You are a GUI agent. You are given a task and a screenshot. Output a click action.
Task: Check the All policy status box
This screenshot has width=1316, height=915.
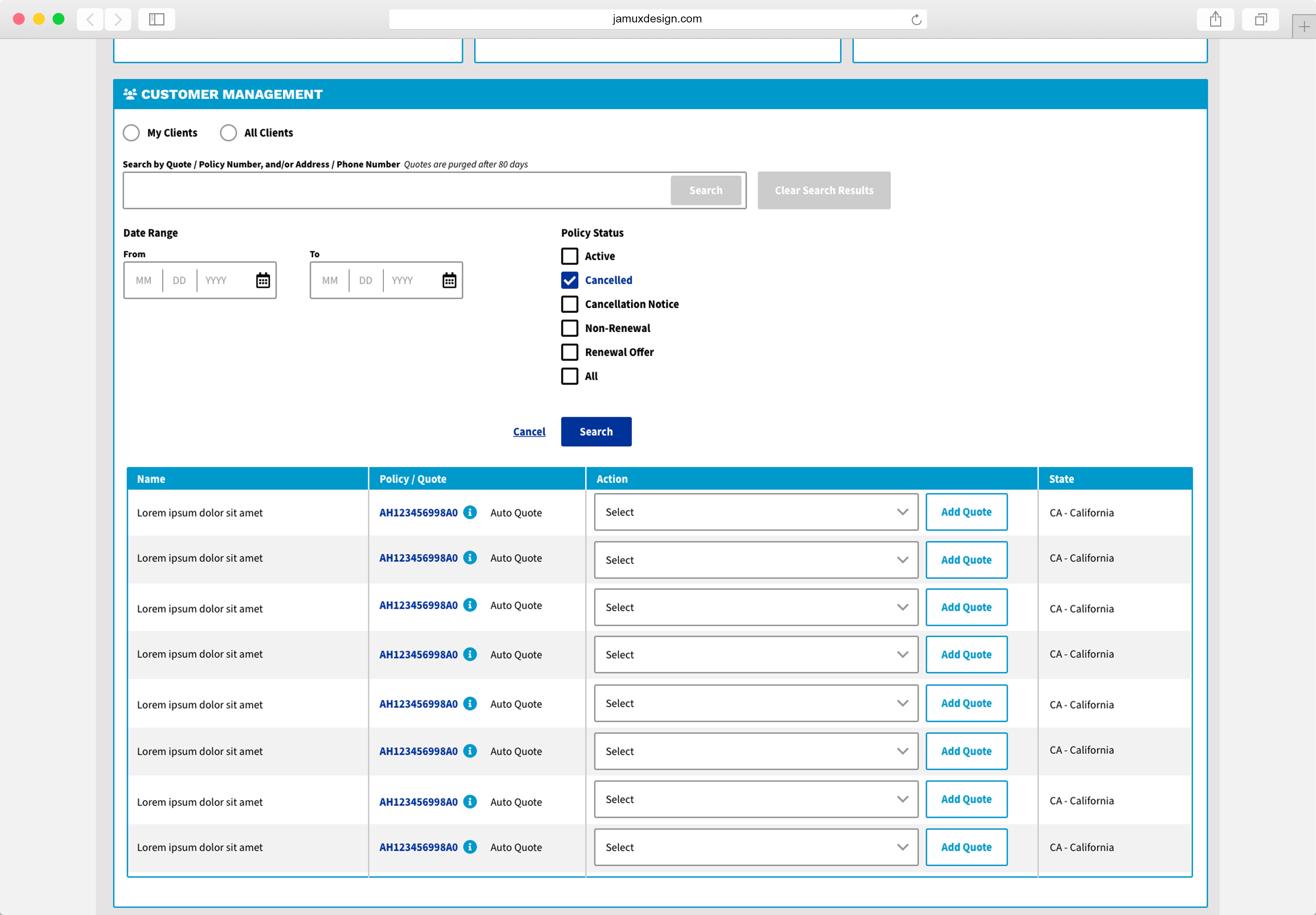coord(570,376)
